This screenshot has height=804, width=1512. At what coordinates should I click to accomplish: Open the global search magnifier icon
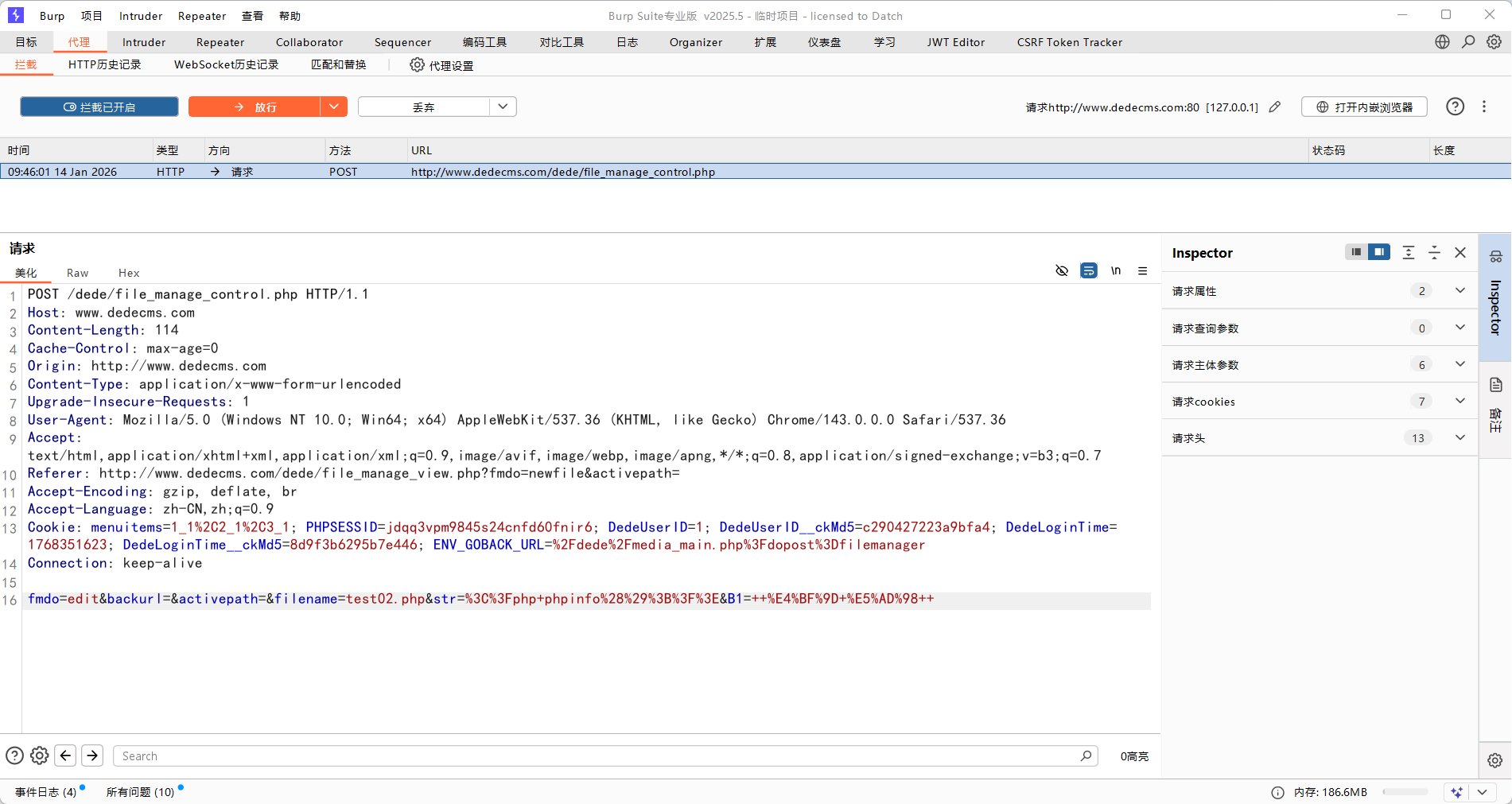[x=1468, y=42]
